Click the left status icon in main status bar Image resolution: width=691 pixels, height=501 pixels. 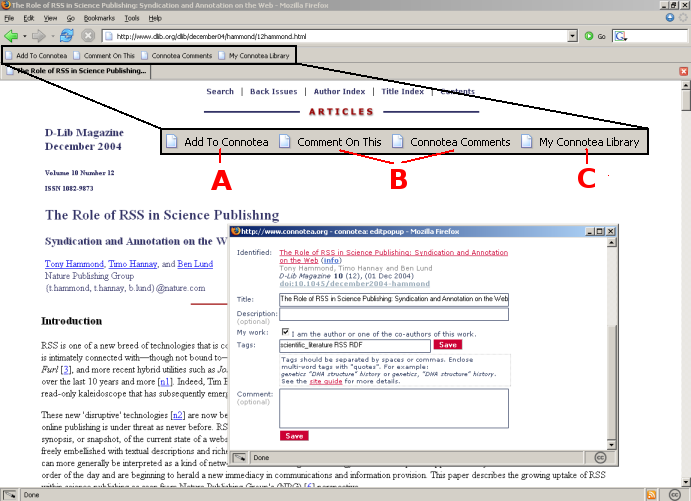(x=10, y=495)
